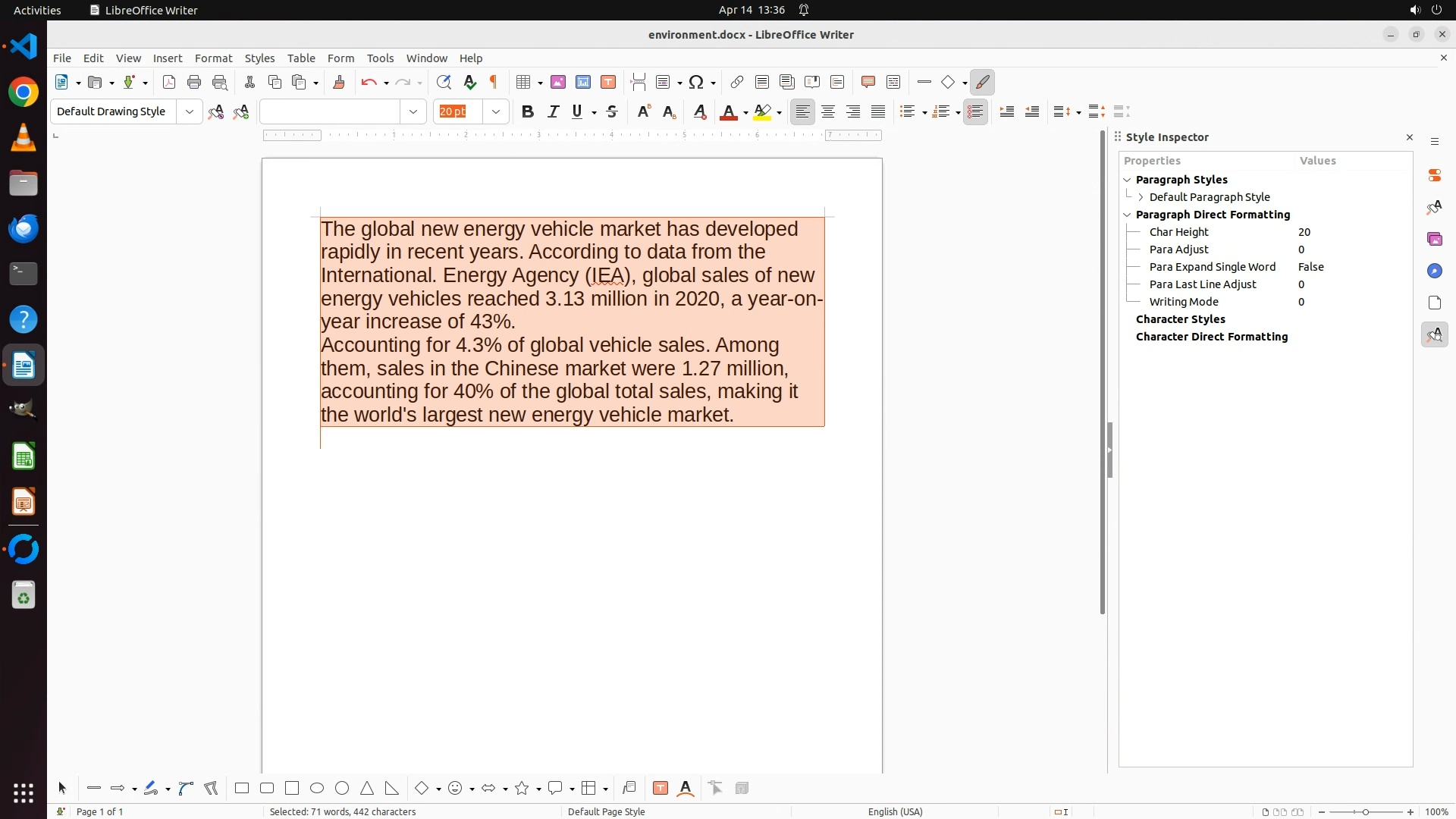
Task: Select the Right Triangle shape tool
Action: click(392, 788)
